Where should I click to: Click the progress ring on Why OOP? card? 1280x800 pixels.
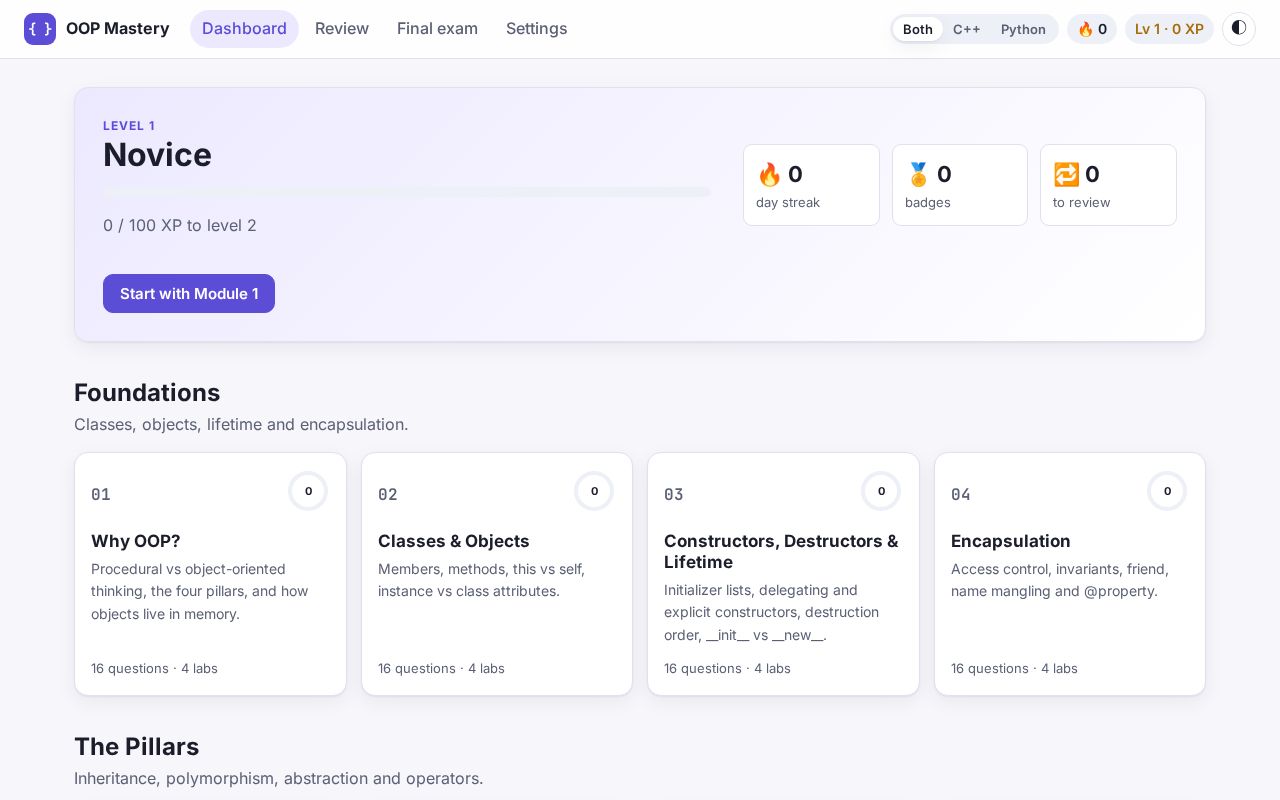pos(308,491)
